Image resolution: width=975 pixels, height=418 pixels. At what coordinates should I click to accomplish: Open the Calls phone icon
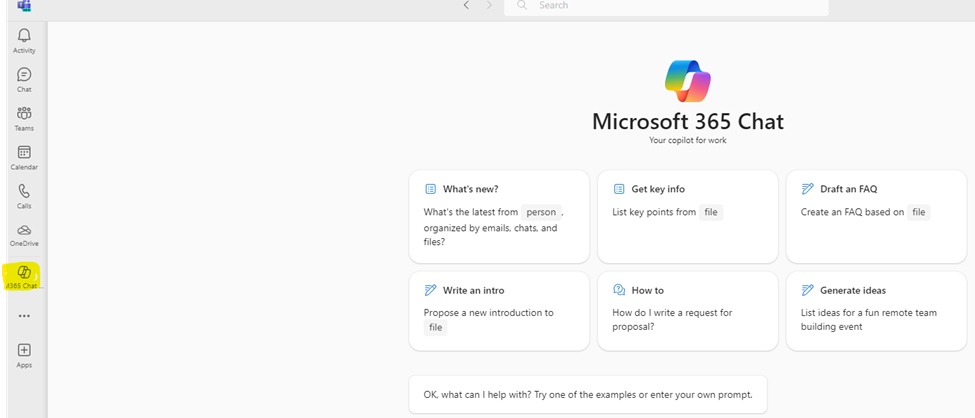pos(24,193)
